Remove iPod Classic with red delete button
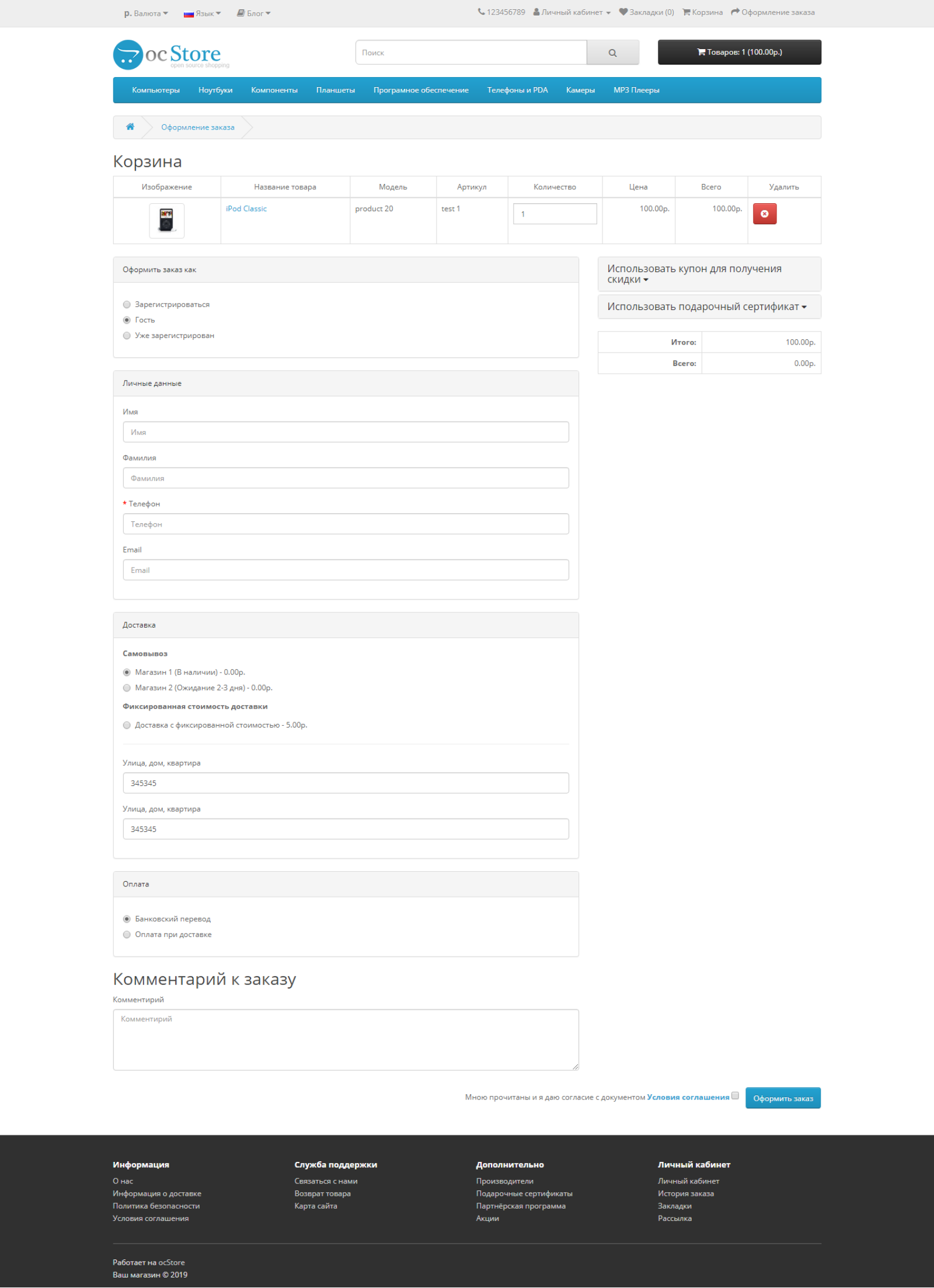The image size is (934, 1288). (x=765, y=214)
